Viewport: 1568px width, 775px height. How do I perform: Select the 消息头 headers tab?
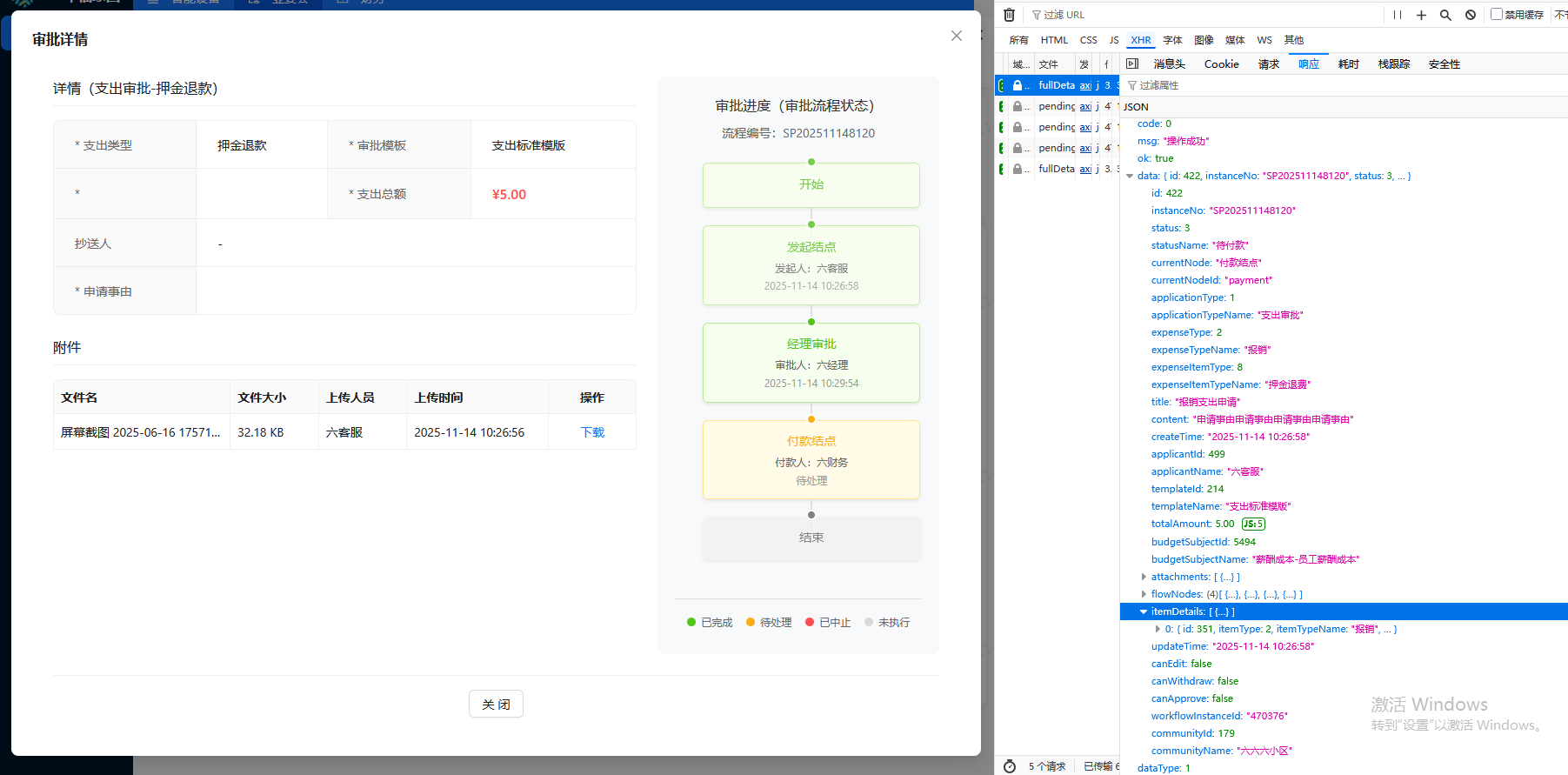(1169, 64)
